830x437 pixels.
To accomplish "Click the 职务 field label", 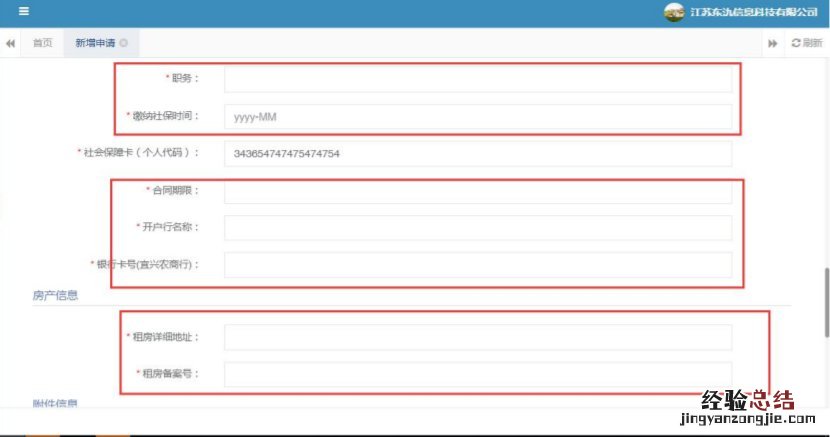I will (x=182, y=78).
